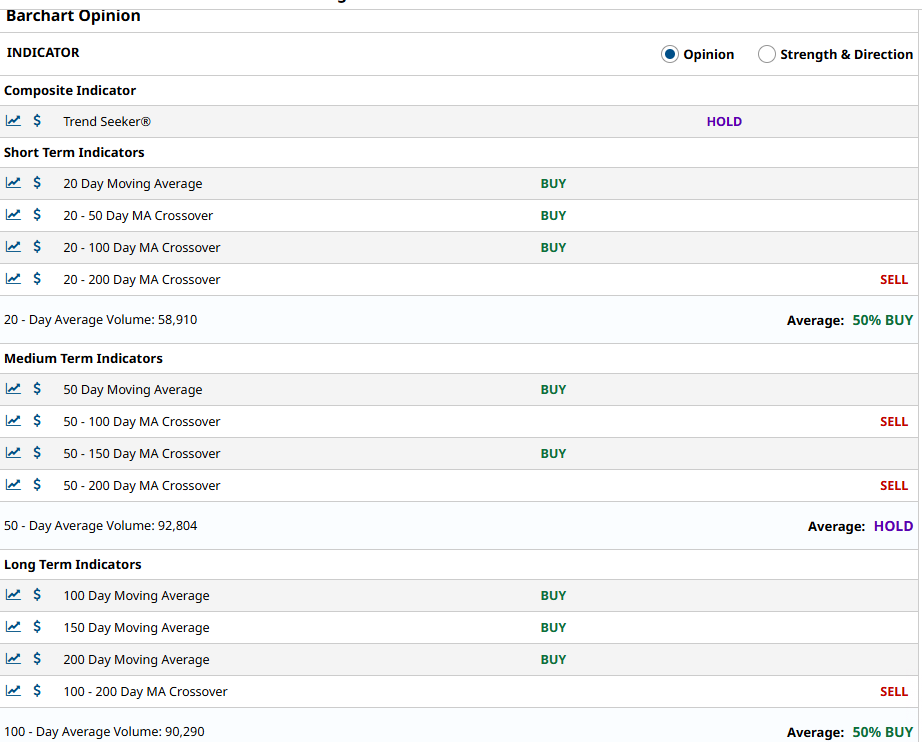
Task: Click dollar icon for 50 Day Moving Average
Action: point(37,389)
